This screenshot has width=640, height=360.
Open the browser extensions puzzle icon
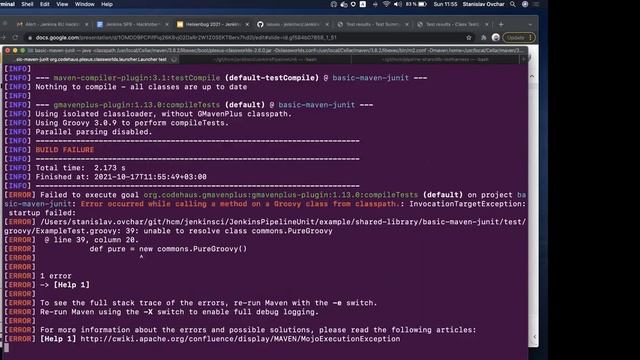pos(484,38)
